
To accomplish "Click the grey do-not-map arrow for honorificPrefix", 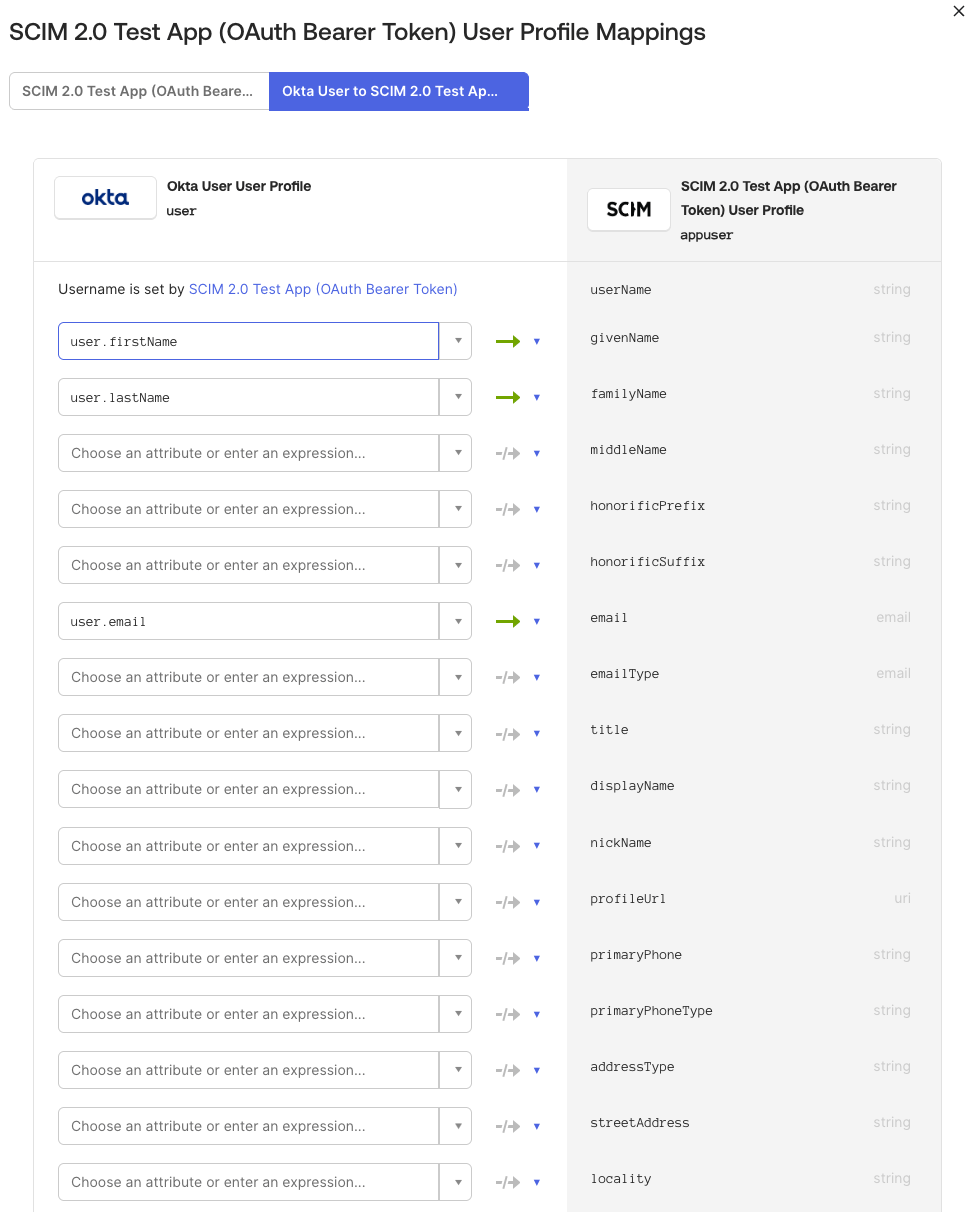I will pyautogui.click(x=508, y=509).
